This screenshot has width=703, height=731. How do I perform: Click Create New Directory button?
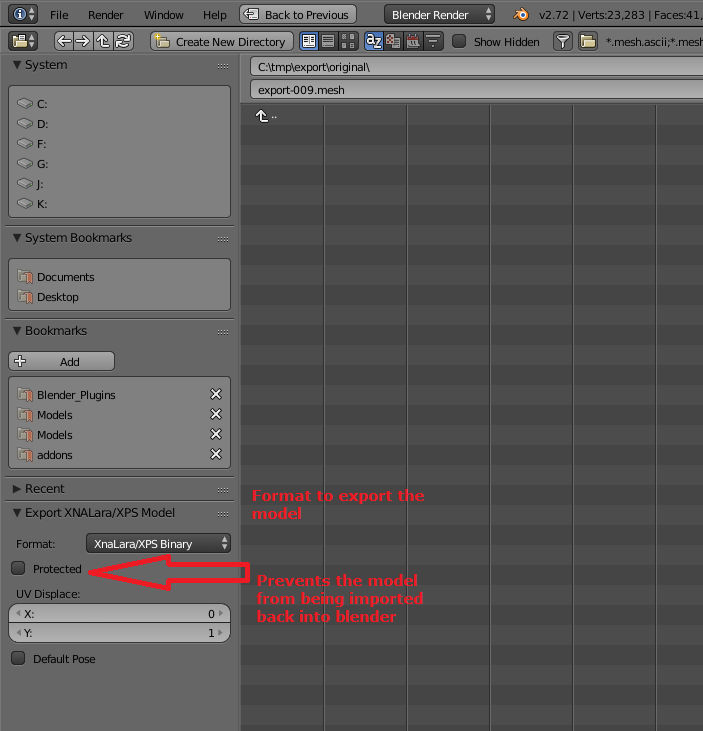tap(222, 41)
